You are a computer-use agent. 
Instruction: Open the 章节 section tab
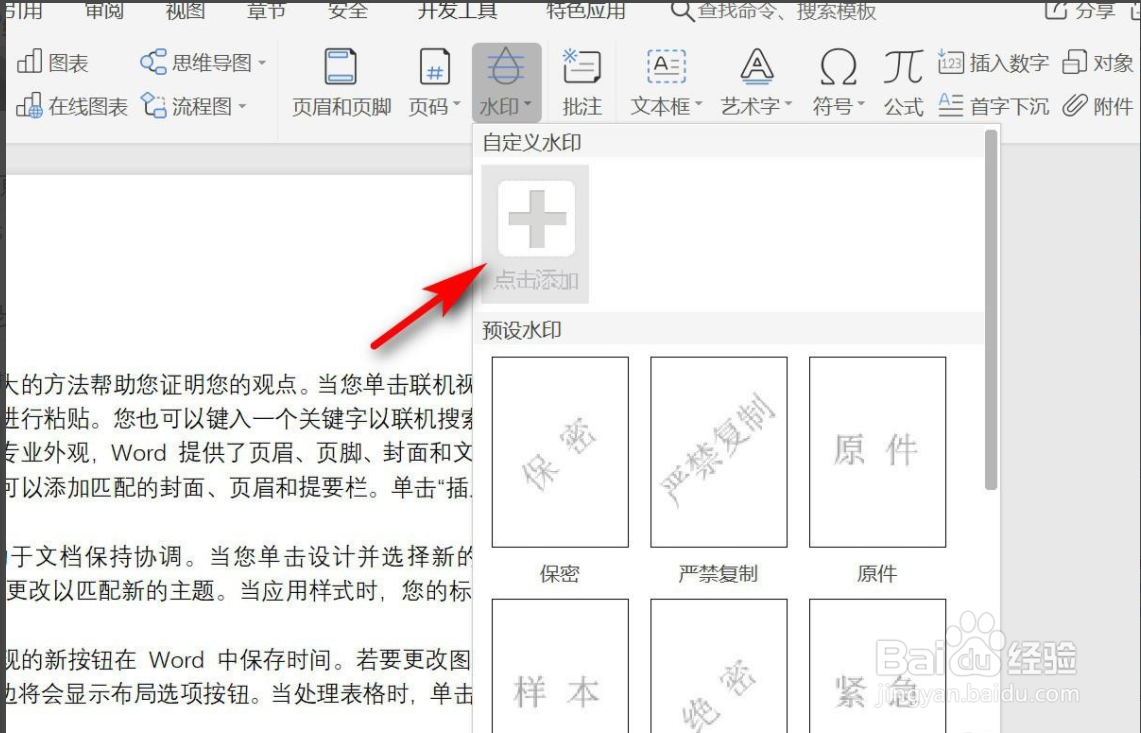266,10
